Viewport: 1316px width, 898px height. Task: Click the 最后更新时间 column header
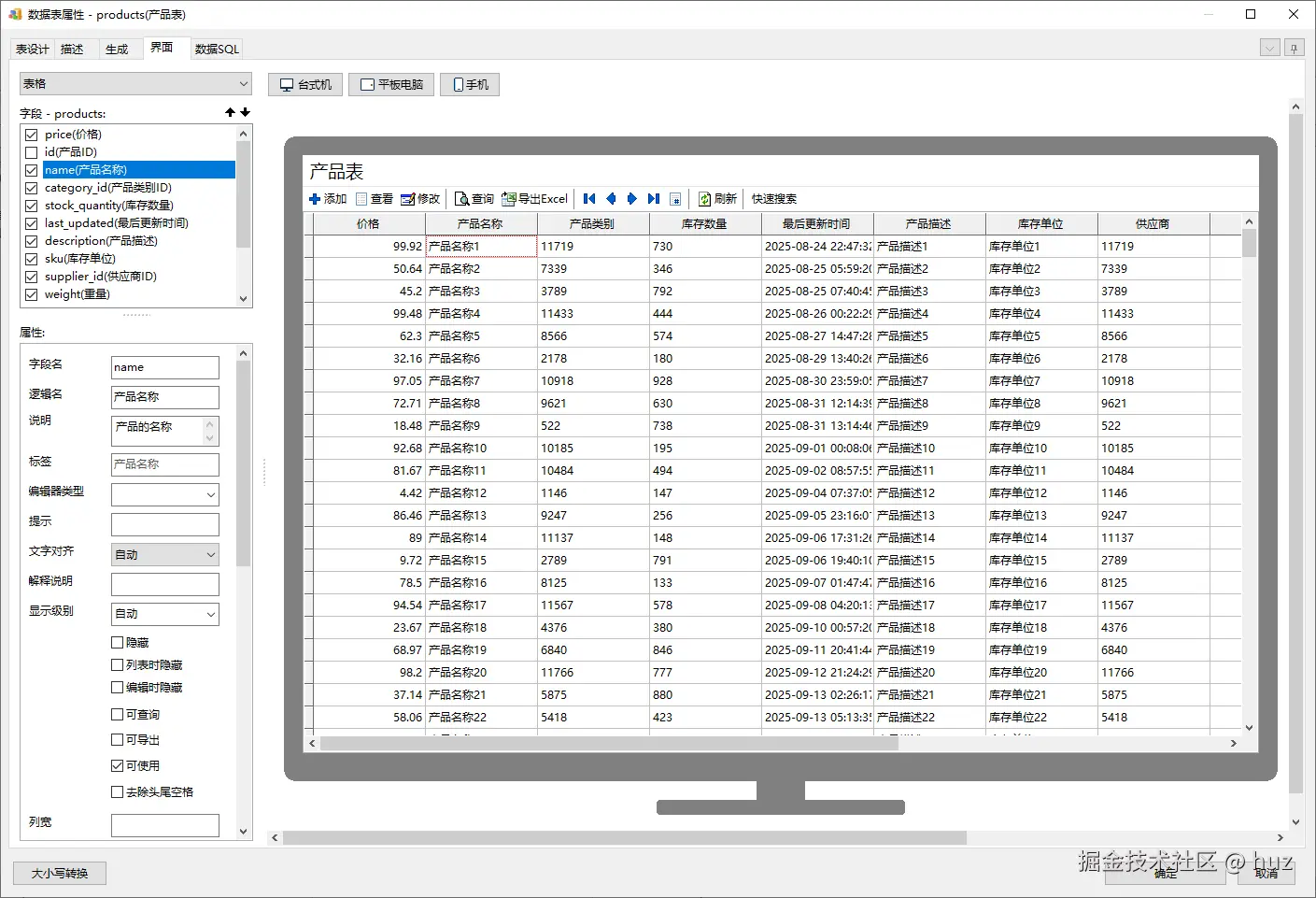[x=817, y=224]
